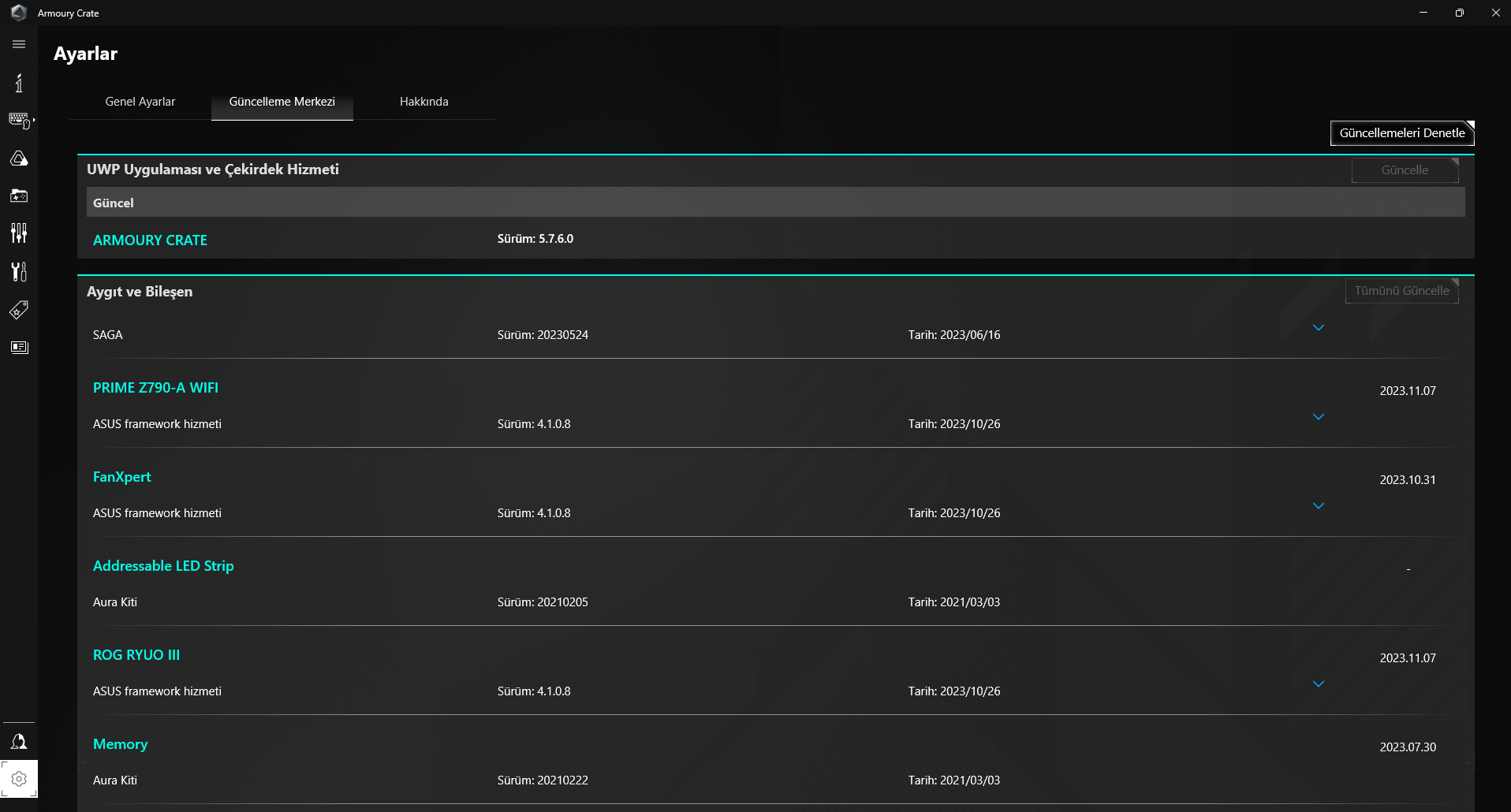Close the Armoury Crate window
1511x812 pixels.
(x=1495, y=13)
